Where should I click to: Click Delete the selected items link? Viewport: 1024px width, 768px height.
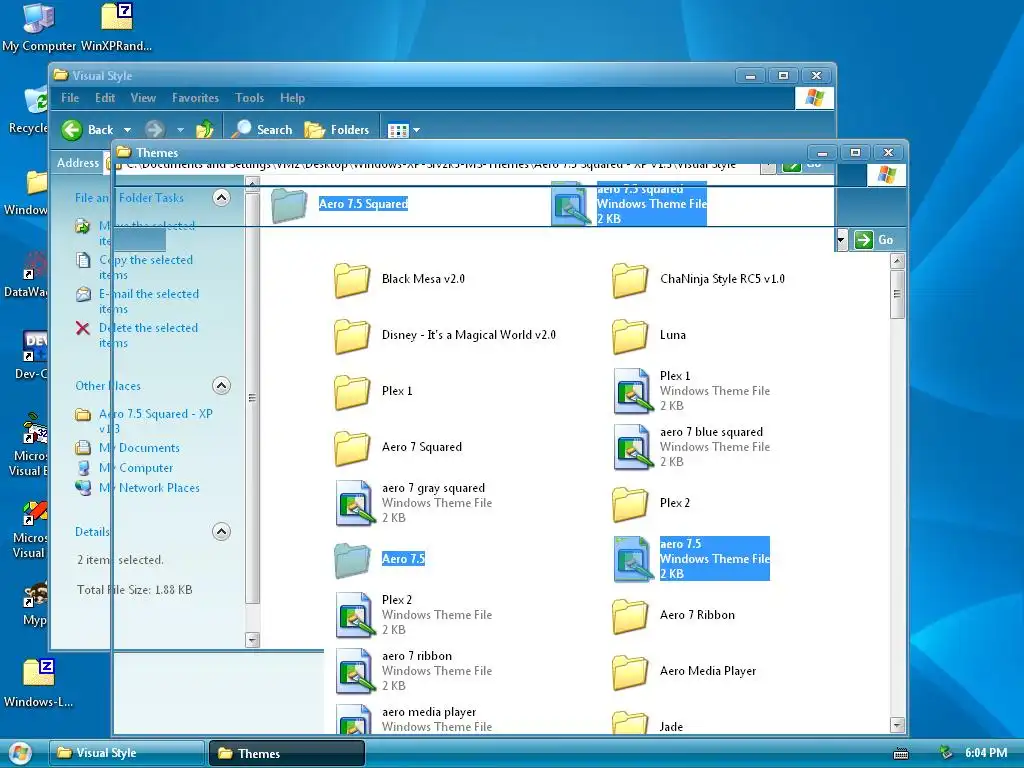pos(148,335)
